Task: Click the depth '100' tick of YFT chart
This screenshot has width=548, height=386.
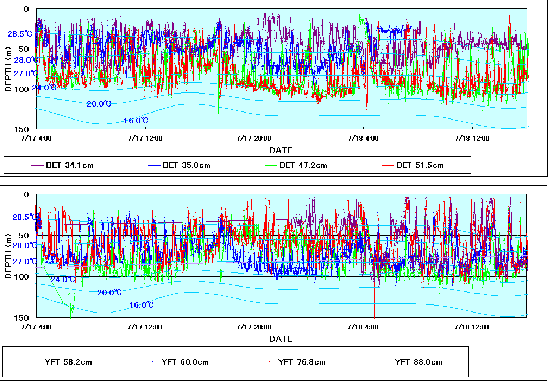Action: tap(22, 277)
